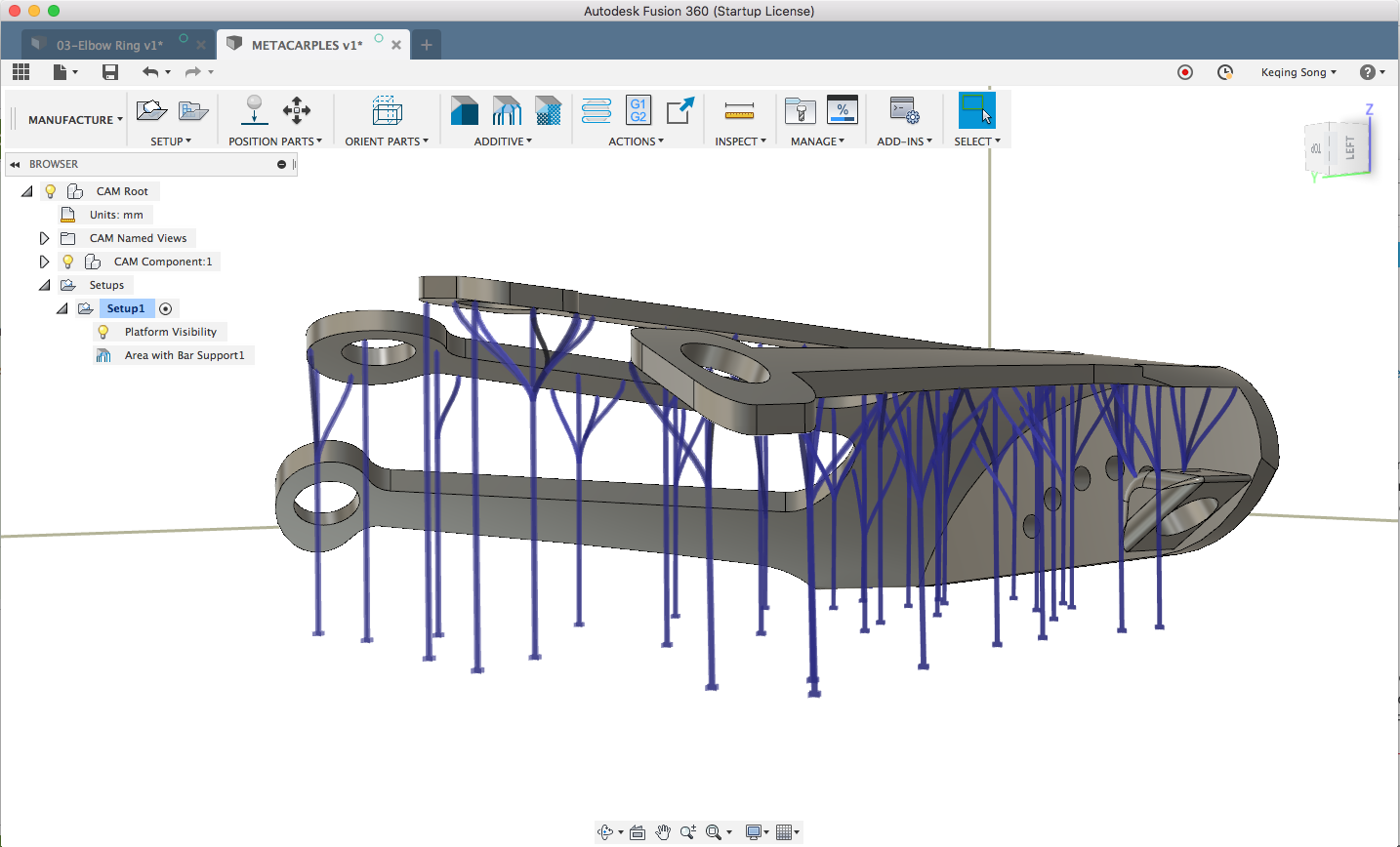Select the Place Parts on Platform icon
1400x847 pixels.
[x=254, y=110]
